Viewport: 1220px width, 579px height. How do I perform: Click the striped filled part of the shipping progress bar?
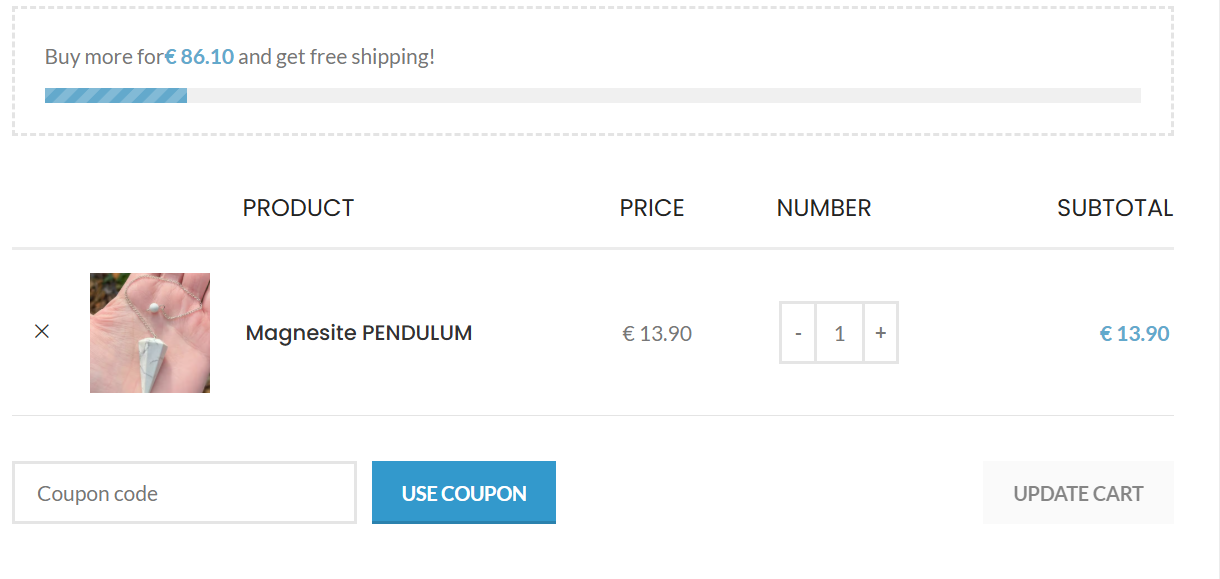pos(116,96)
